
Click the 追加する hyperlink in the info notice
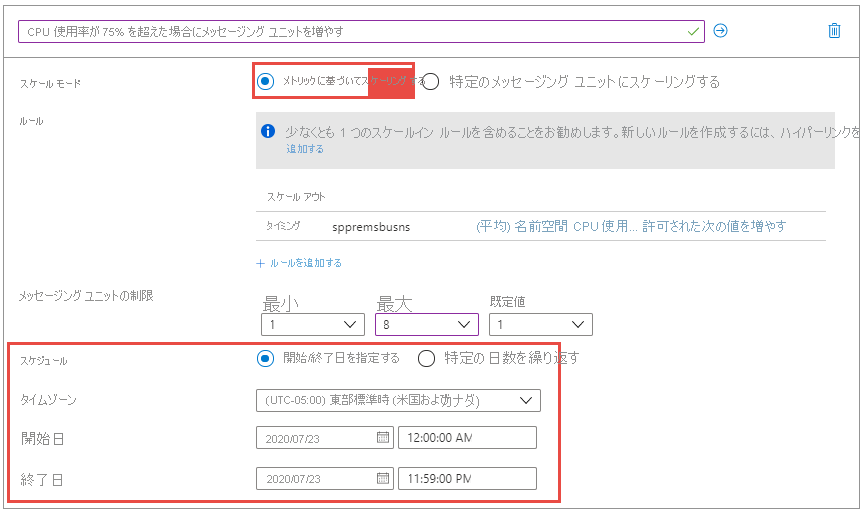[305, 149]
